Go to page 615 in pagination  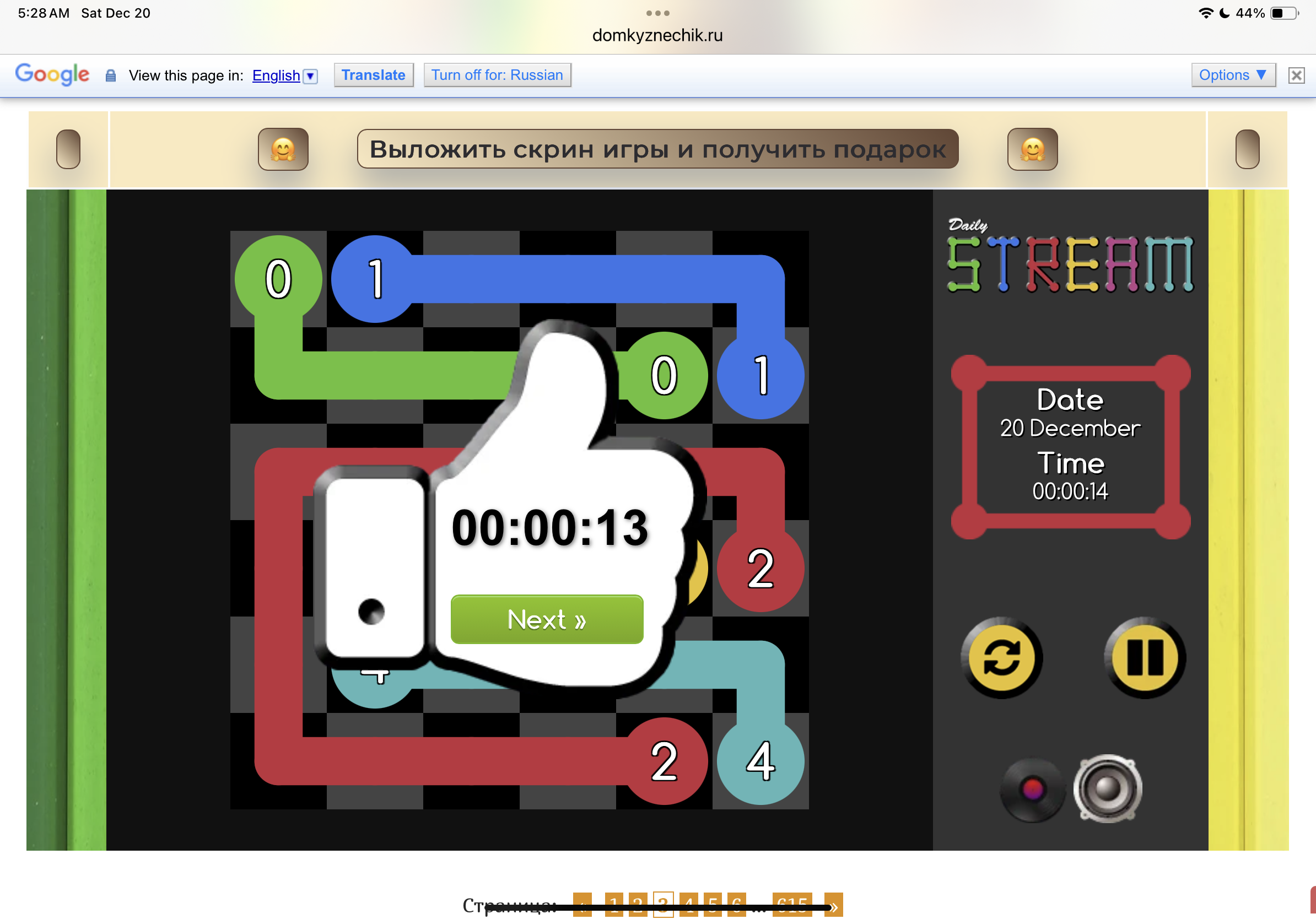791,905
